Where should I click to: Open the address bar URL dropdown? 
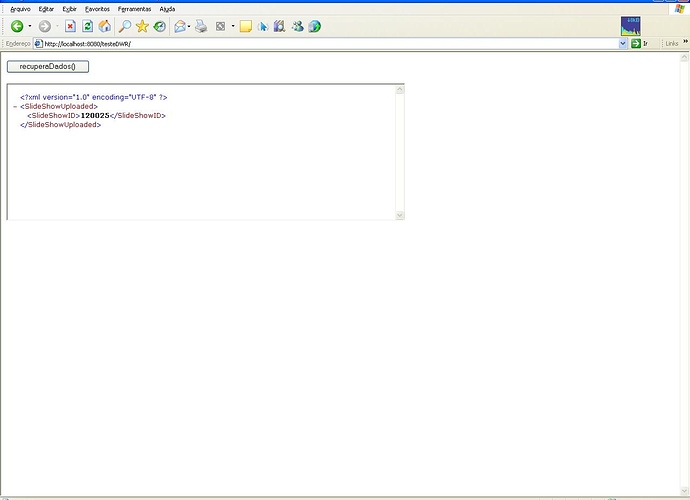tap(623, 44)
